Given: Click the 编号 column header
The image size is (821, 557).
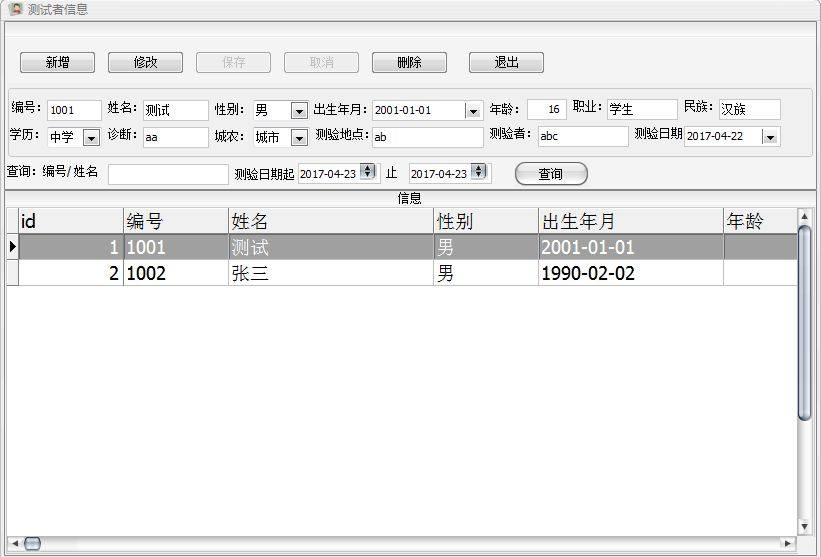Looking at the screenshot, I should click(x=176, y=221).
